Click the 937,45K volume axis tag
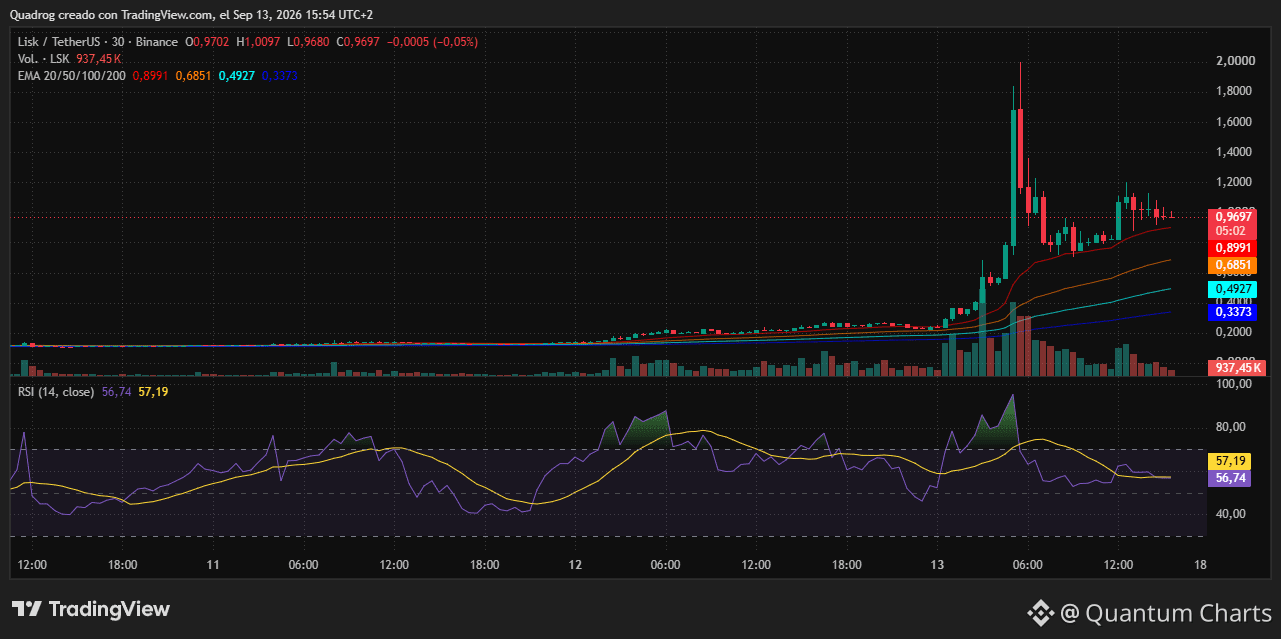Image resolution: width=1281 pixels, height=639 pixels. pos(1238,368)
